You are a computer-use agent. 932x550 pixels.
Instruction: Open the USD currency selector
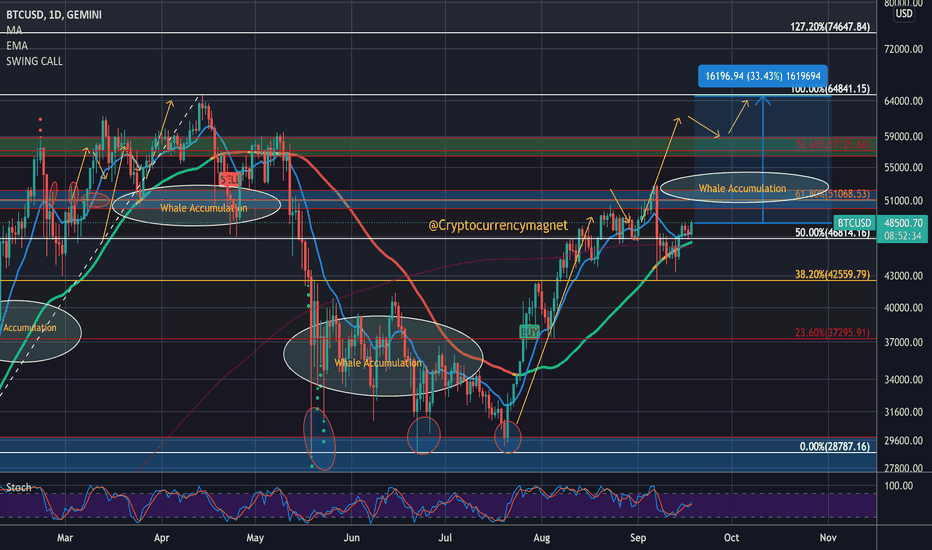pyautogui.click(x=904, y=13)
